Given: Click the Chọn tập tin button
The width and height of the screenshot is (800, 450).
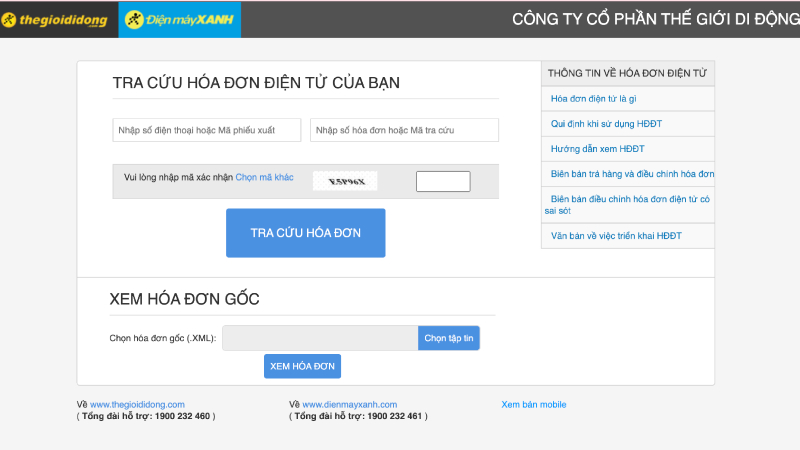Looking at the screenshot, I should click(x=449, y=338).
